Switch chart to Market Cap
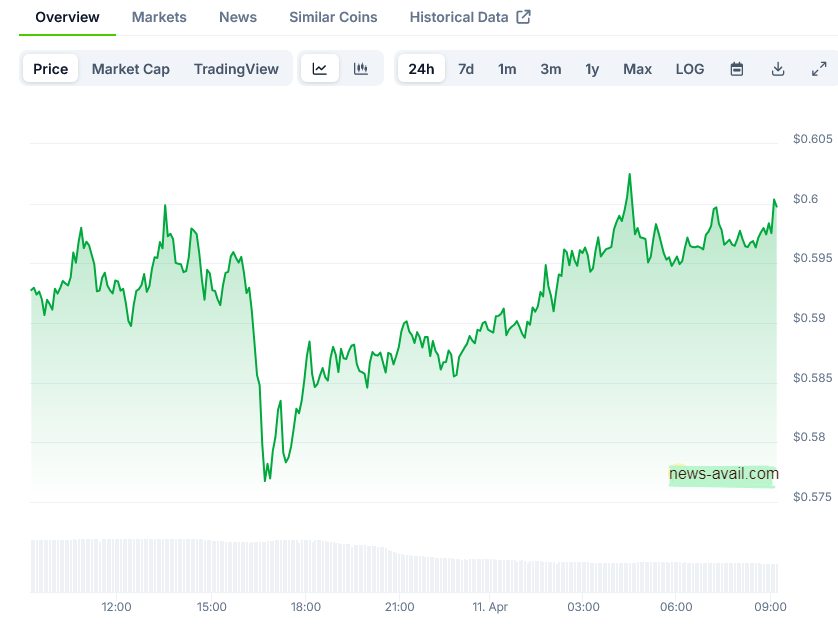Screen dimensions: 838x624 [131, 69]
